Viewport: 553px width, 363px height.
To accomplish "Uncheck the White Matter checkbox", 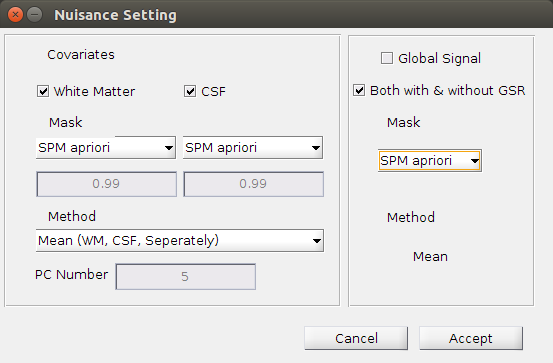I will point(43,91).
